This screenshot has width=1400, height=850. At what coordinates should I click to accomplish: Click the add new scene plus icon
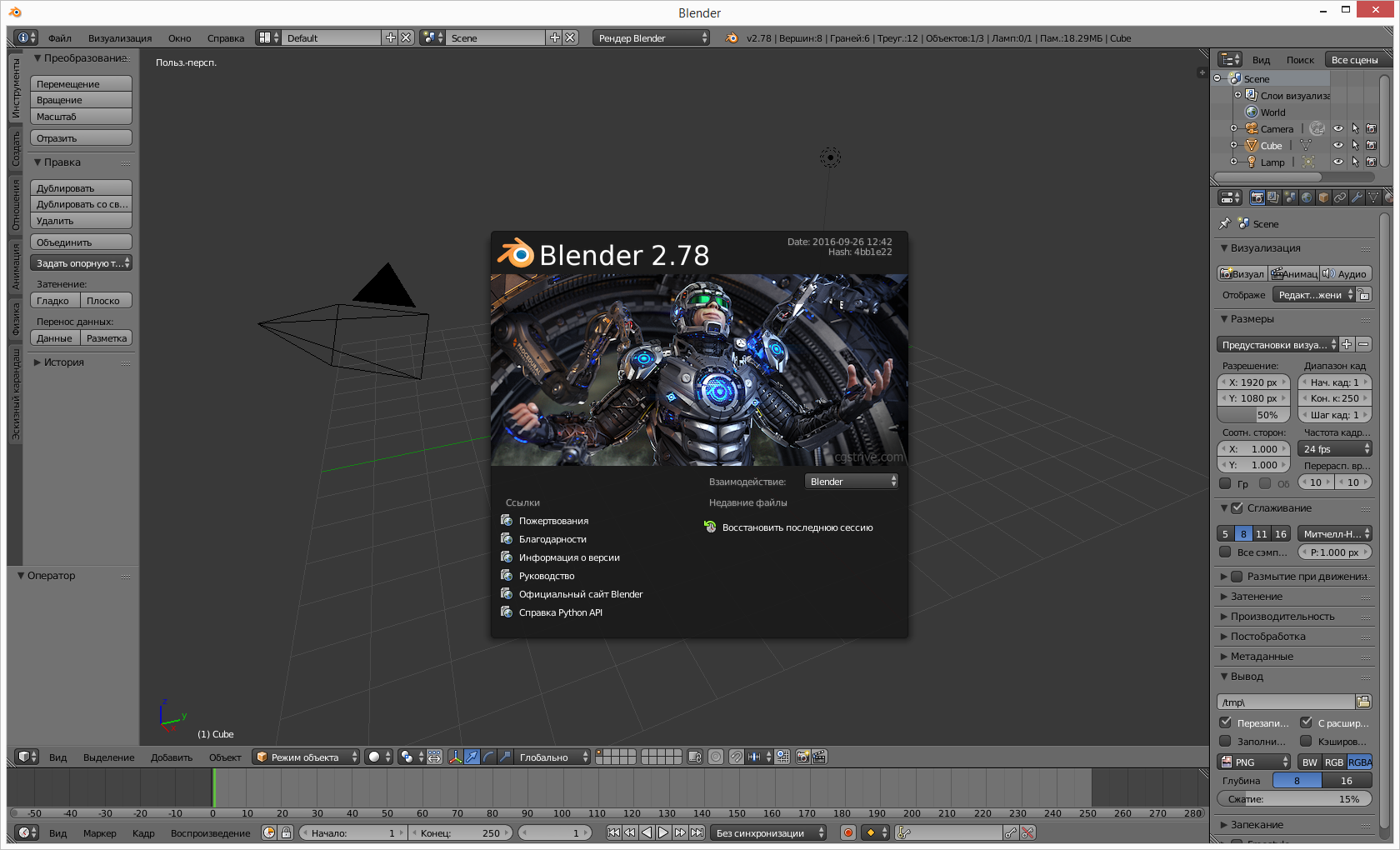pos(555,37)
